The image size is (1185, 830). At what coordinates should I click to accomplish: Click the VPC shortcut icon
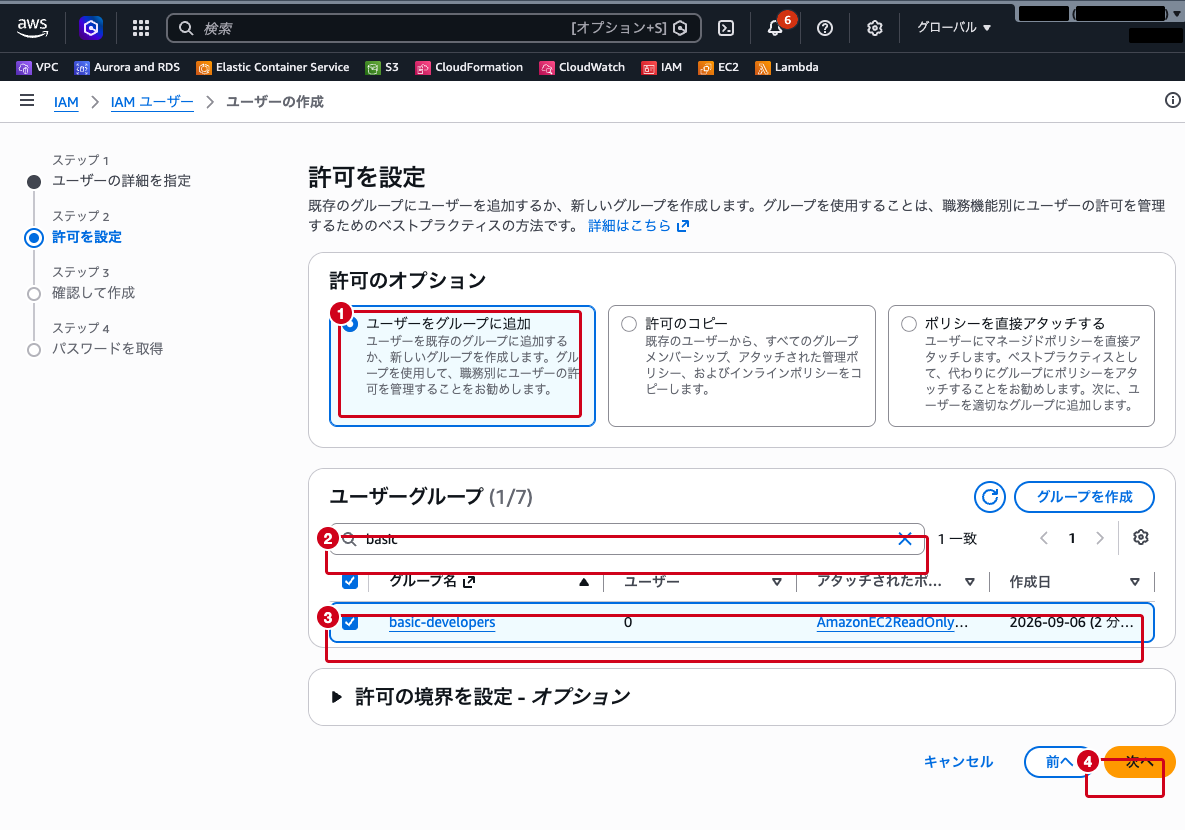(24, 67)
